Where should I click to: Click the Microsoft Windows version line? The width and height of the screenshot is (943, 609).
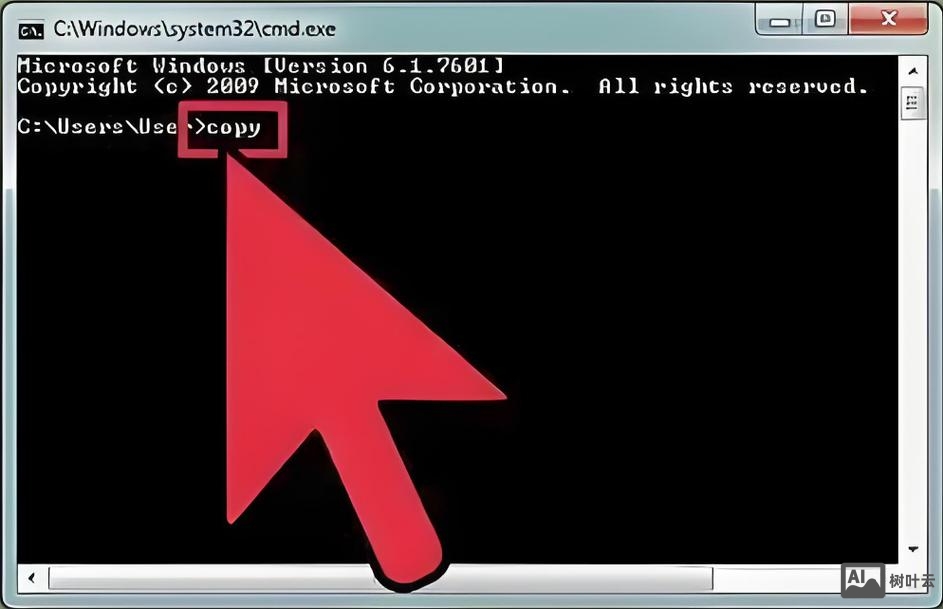(x=260, y=65)
